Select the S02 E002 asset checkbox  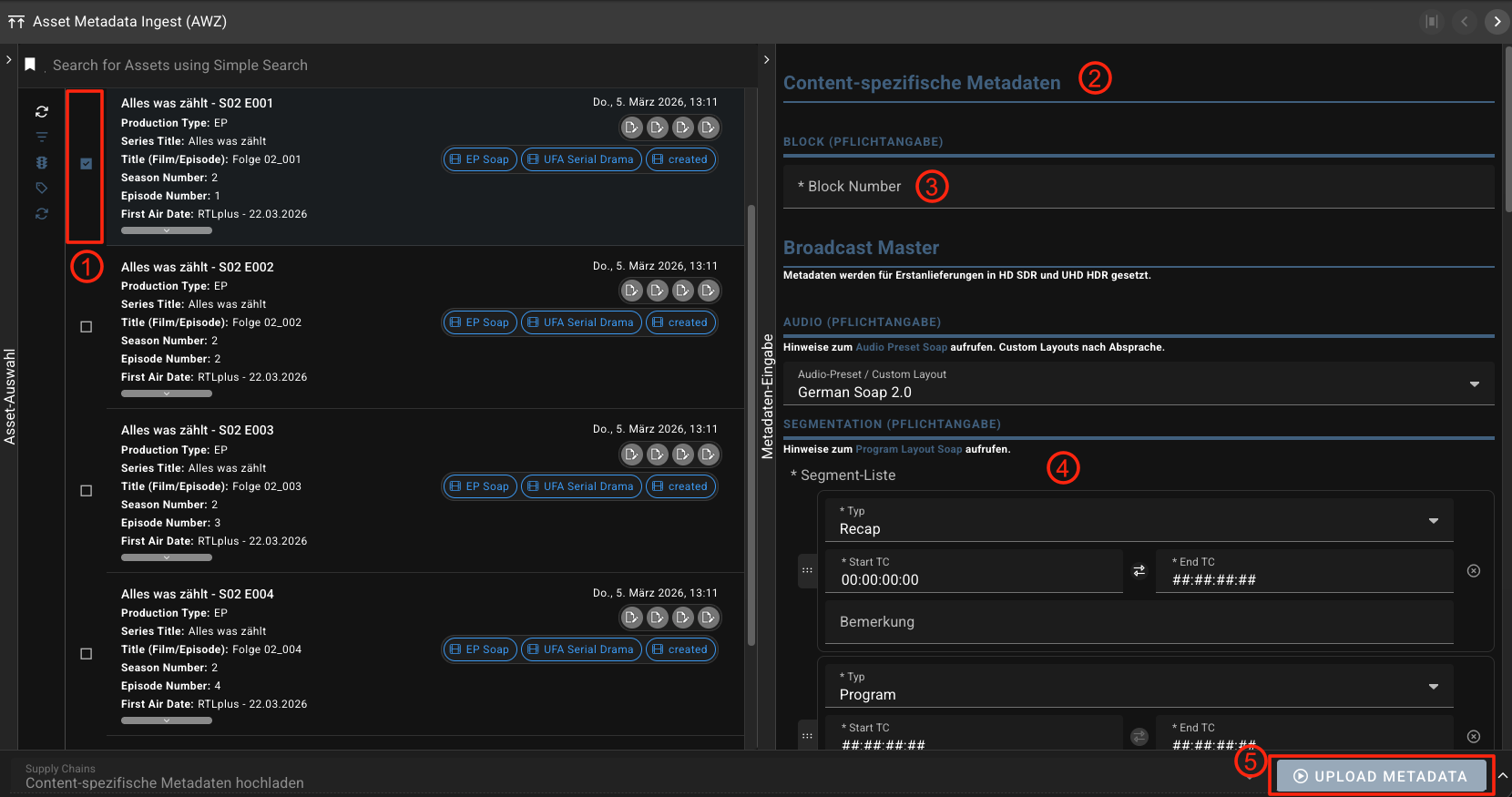coord(87,327)
